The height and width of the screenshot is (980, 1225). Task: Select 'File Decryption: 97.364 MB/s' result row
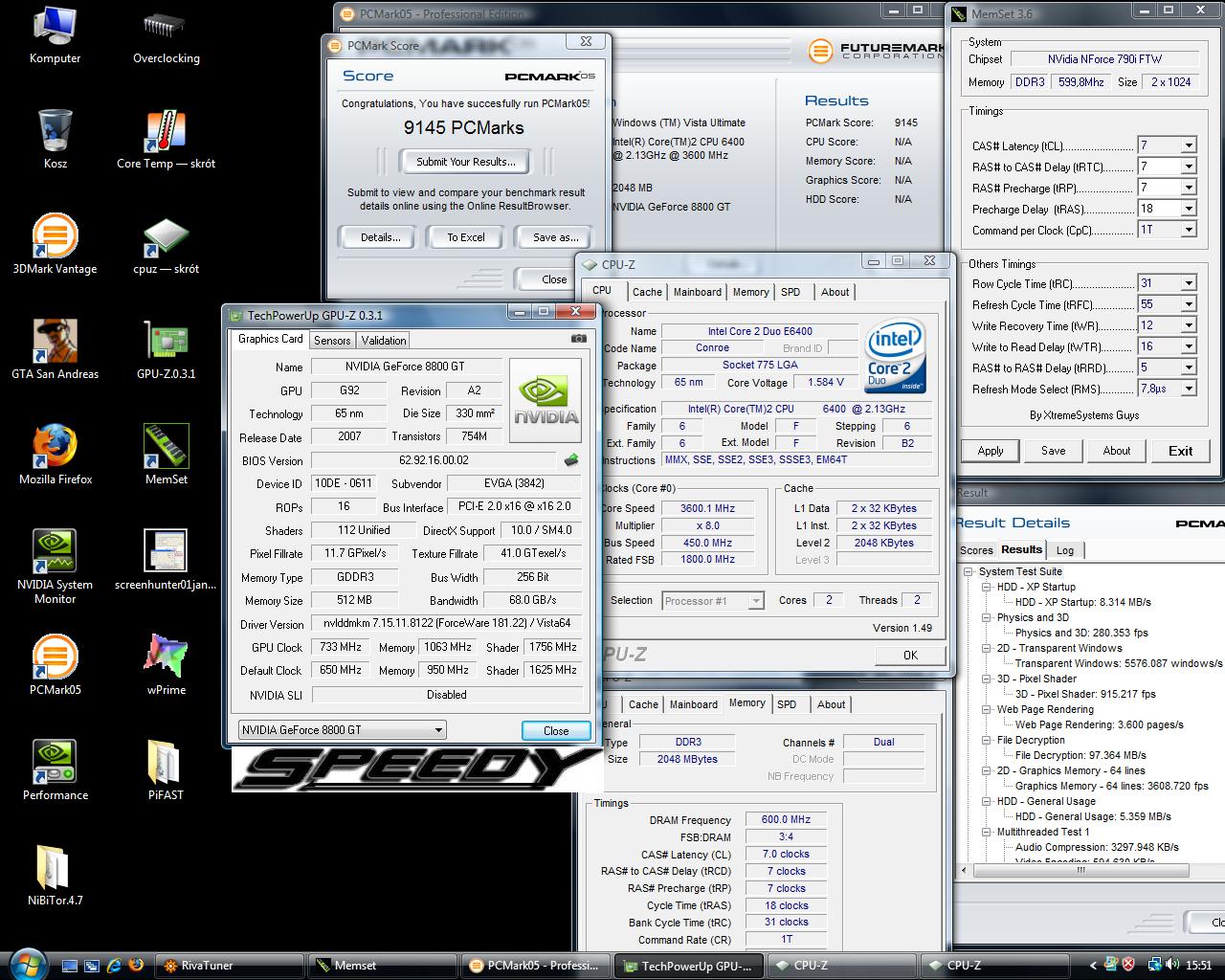tap(1080, 755)
